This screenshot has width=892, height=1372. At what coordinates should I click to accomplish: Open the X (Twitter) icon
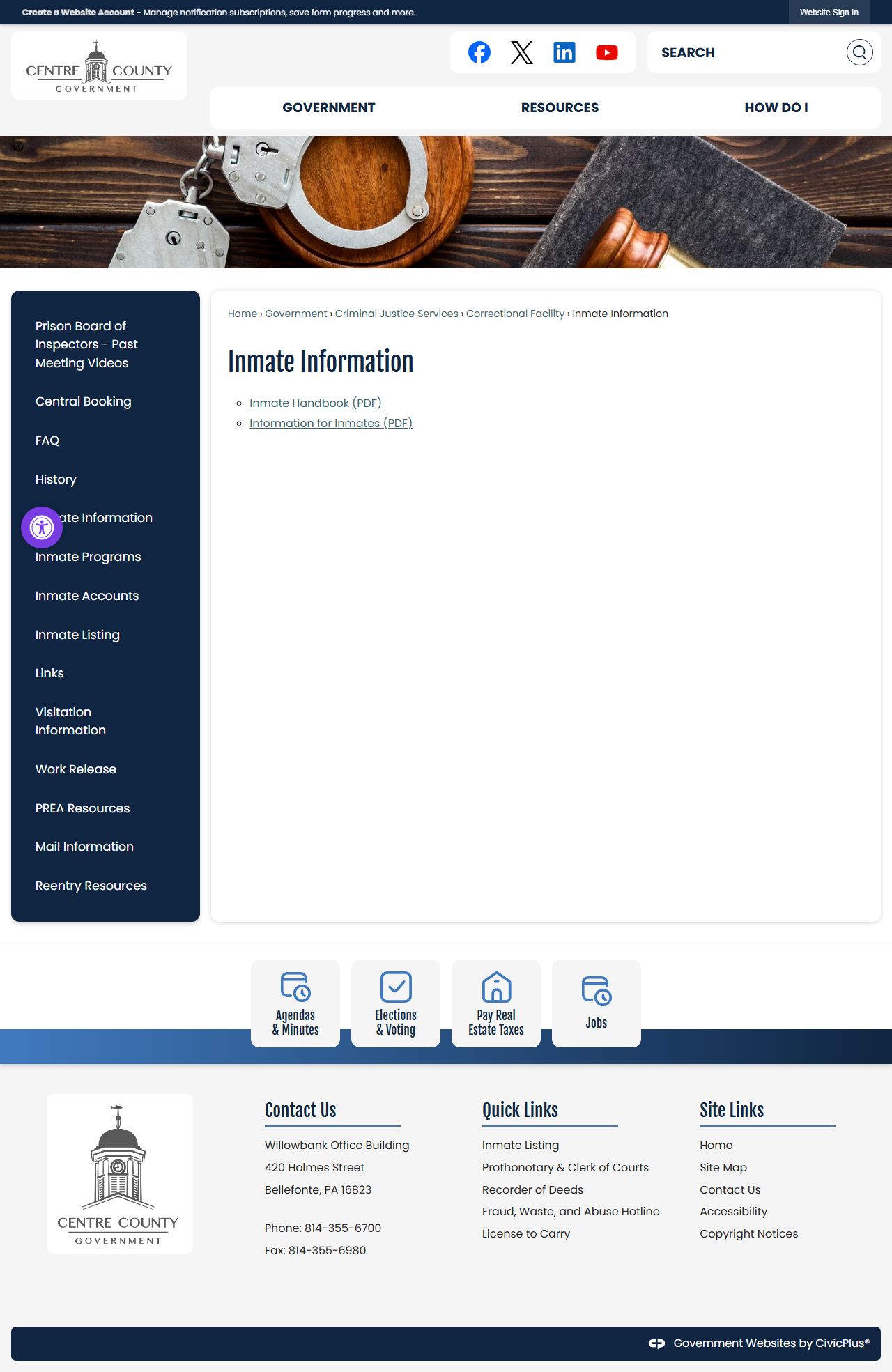click(x=521, y=52)
